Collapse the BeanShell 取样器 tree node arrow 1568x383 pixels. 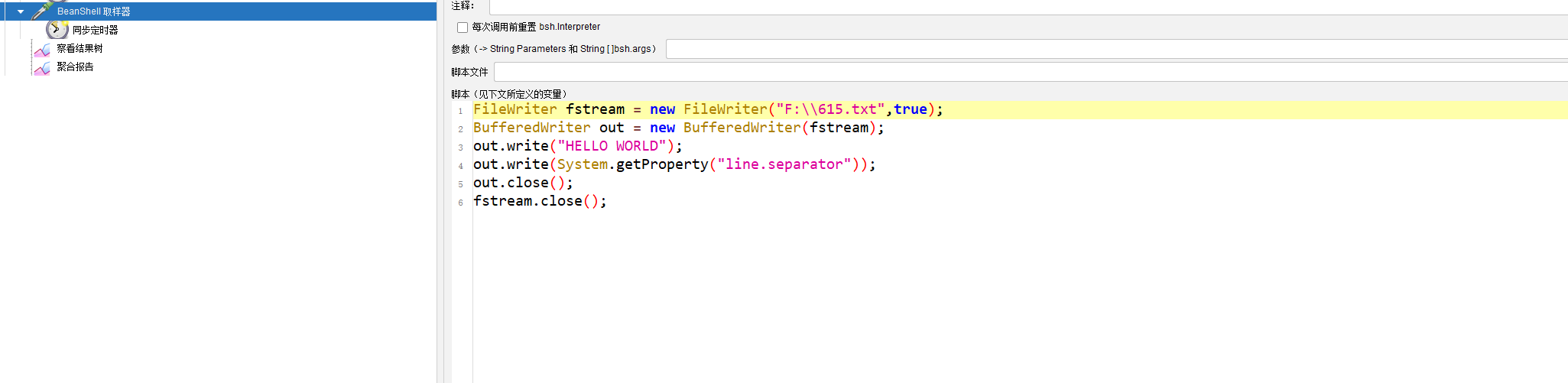(21, 11)
